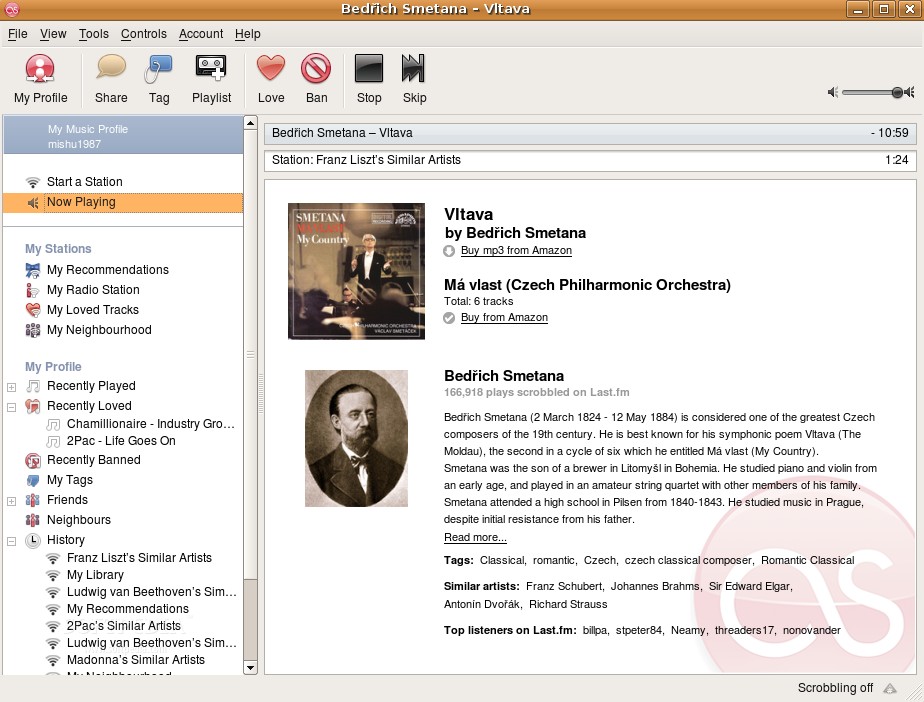Select Chamillionaire - Industry Groupie loved track

(150, 424)
